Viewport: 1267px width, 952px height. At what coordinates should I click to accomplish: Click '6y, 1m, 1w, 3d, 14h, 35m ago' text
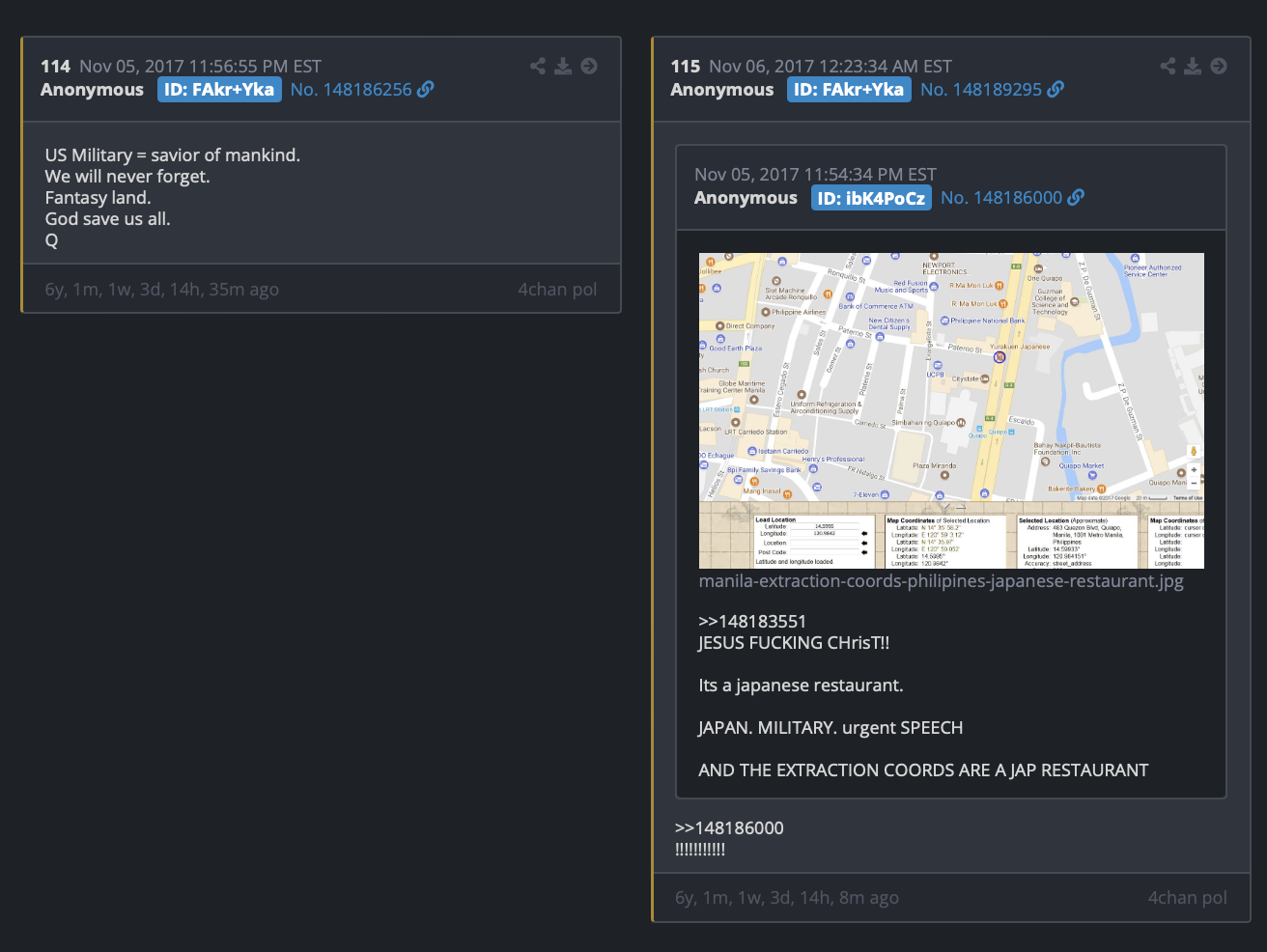click(162, 290)
